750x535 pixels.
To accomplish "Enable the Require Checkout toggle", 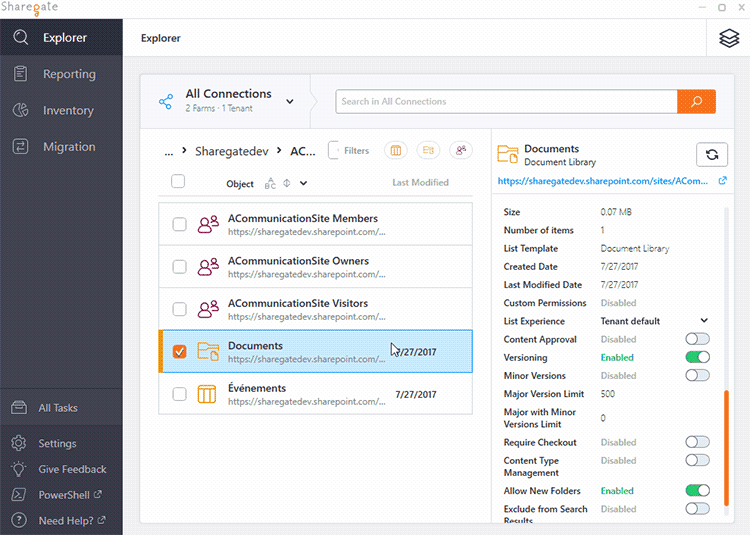I will point(697,442).
